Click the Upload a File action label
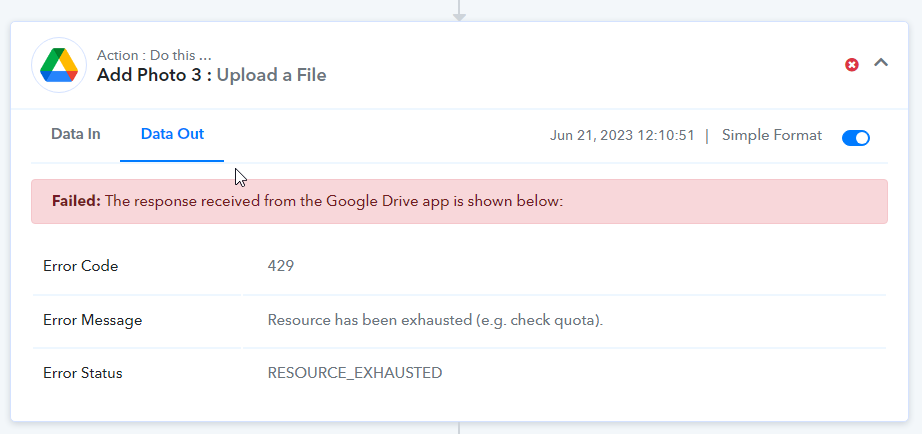This screenshot has height=434, width=922. (x=272, y=75)
